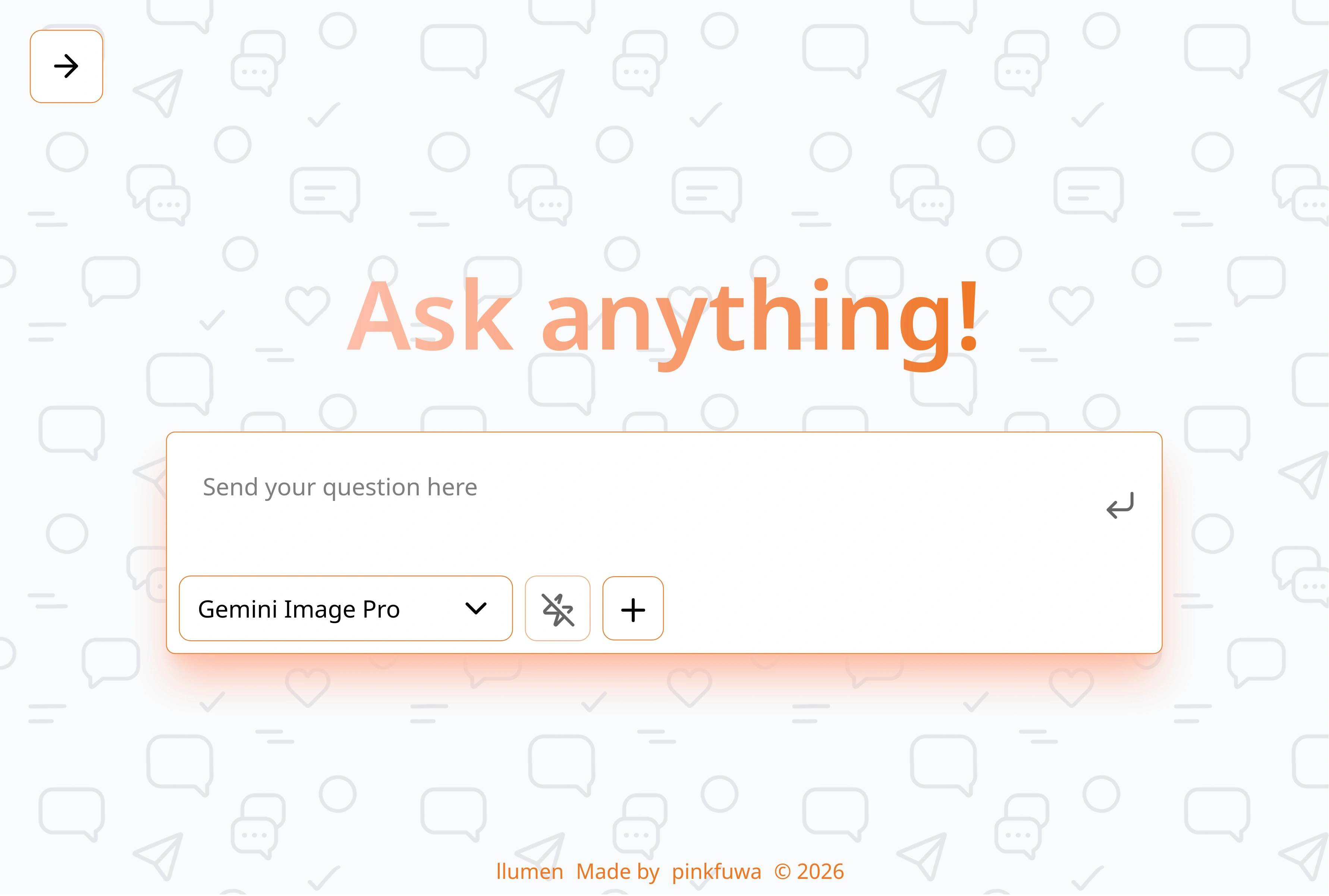Click the Gemini Image Pro label text

[x=298, y=610]
